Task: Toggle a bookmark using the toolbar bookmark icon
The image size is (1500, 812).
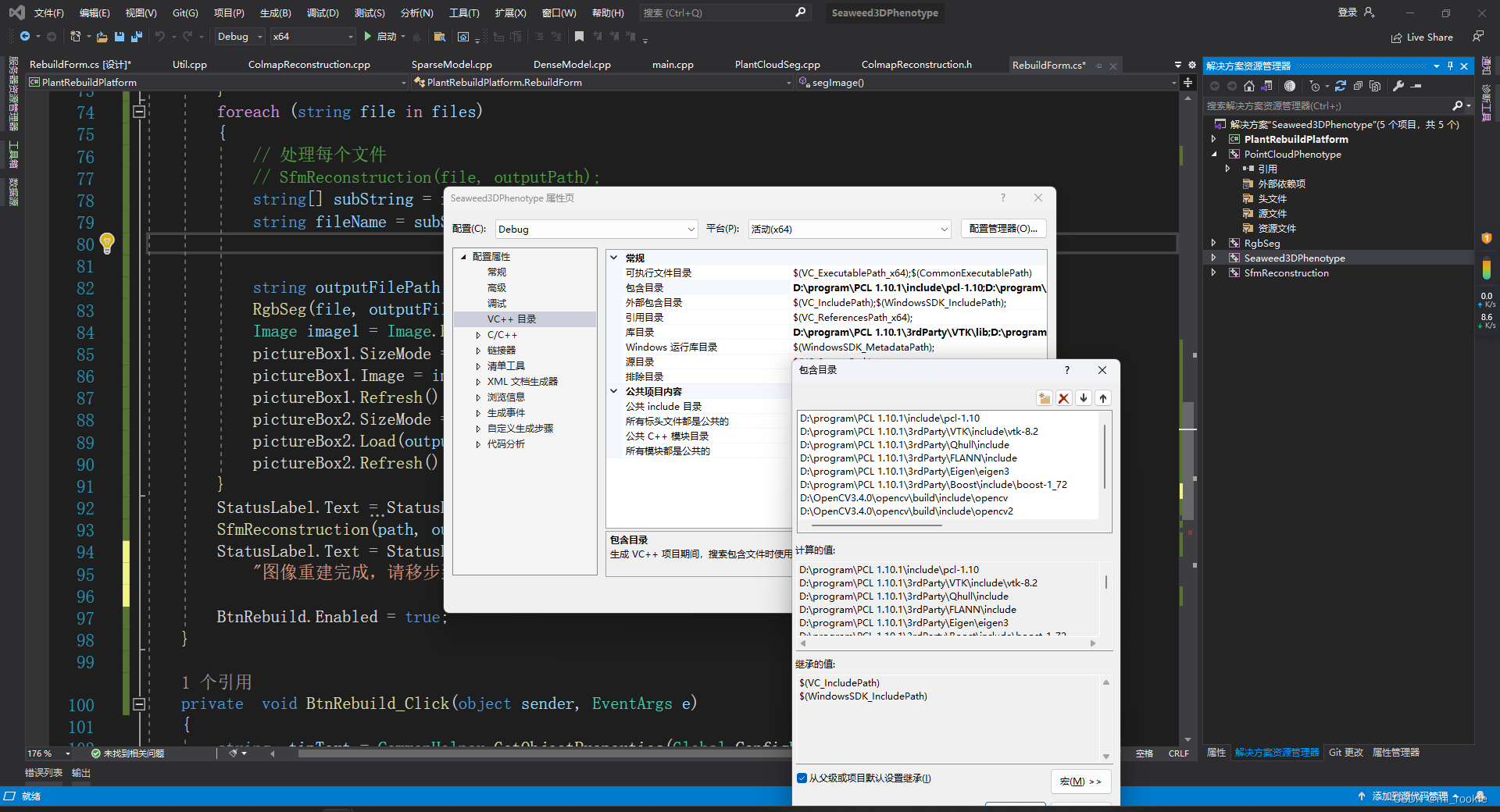Action: tap(579, 36)
